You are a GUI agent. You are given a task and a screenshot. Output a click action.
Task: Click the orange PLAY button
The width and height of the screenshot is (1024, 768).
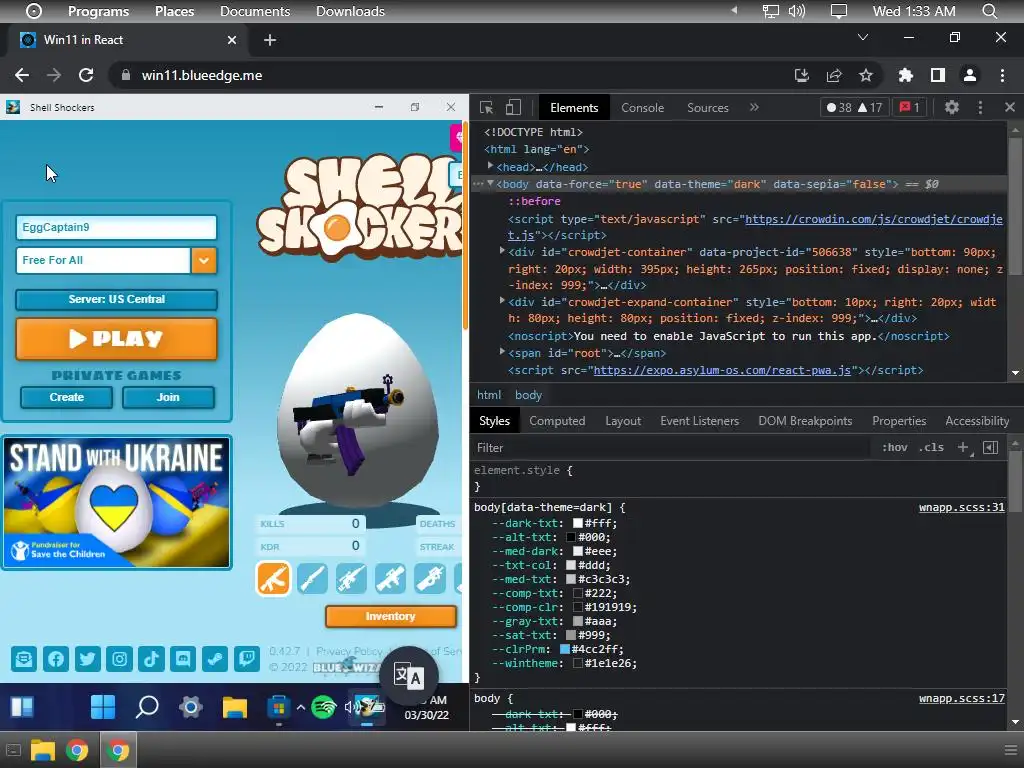point(116,339)
